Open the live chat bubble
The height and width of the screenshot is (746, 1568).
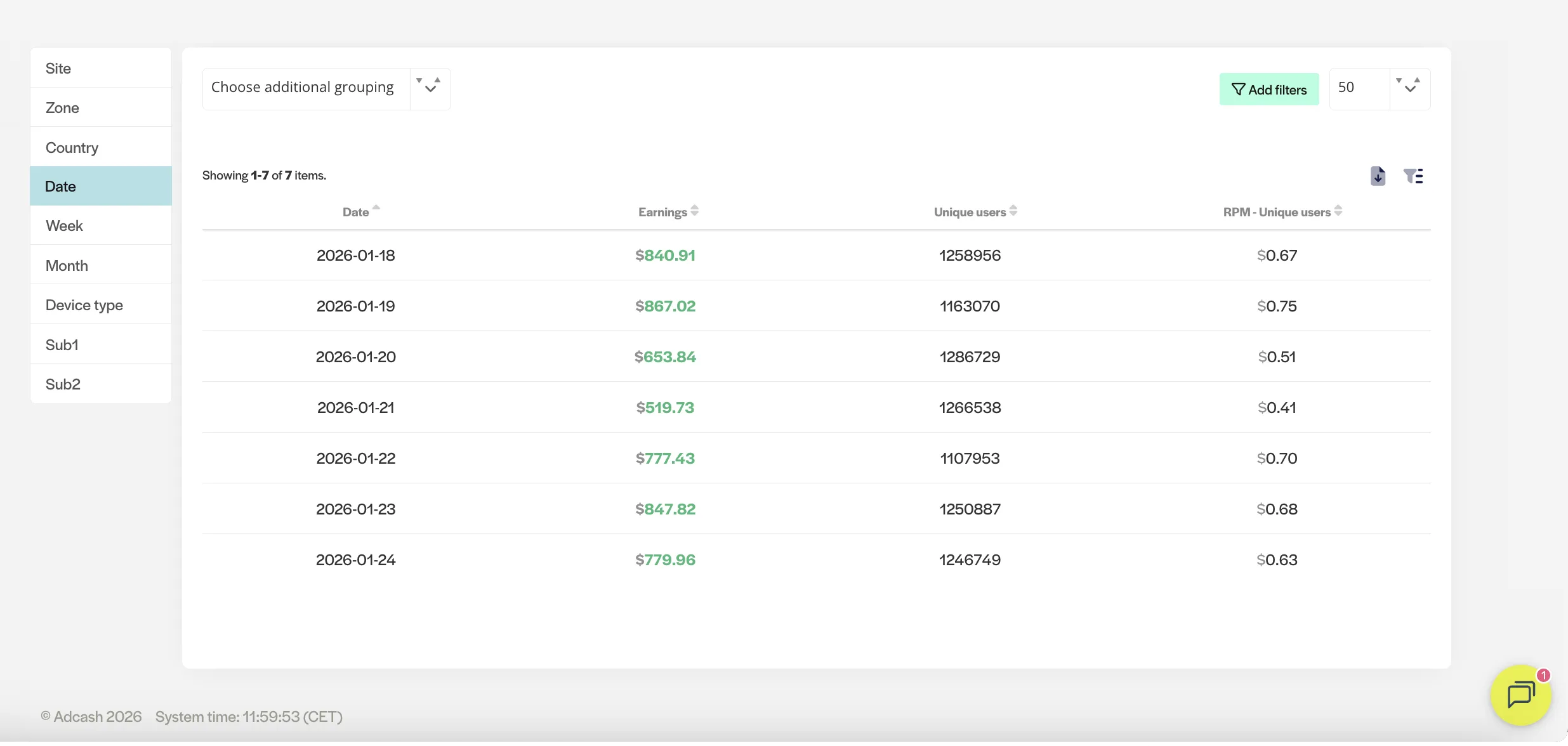tap(1520, 695)
